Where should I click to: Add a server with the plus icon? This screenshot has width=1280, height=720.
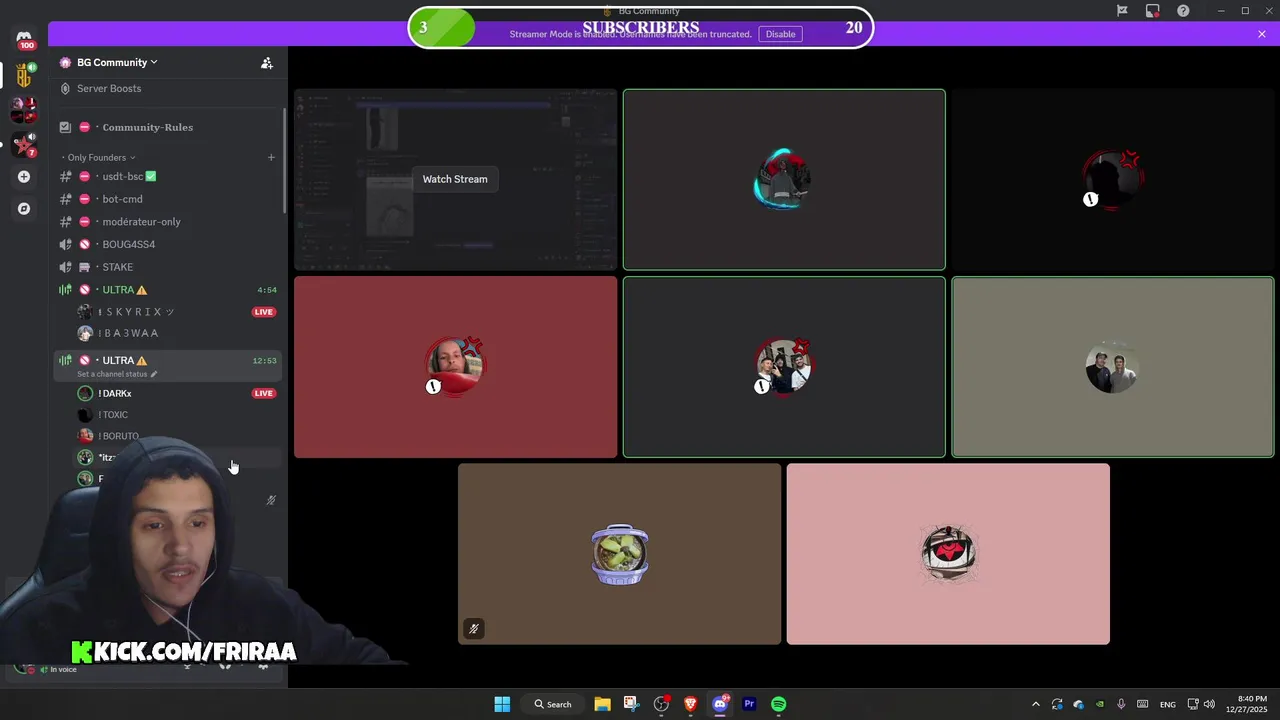tap(24, 177)
